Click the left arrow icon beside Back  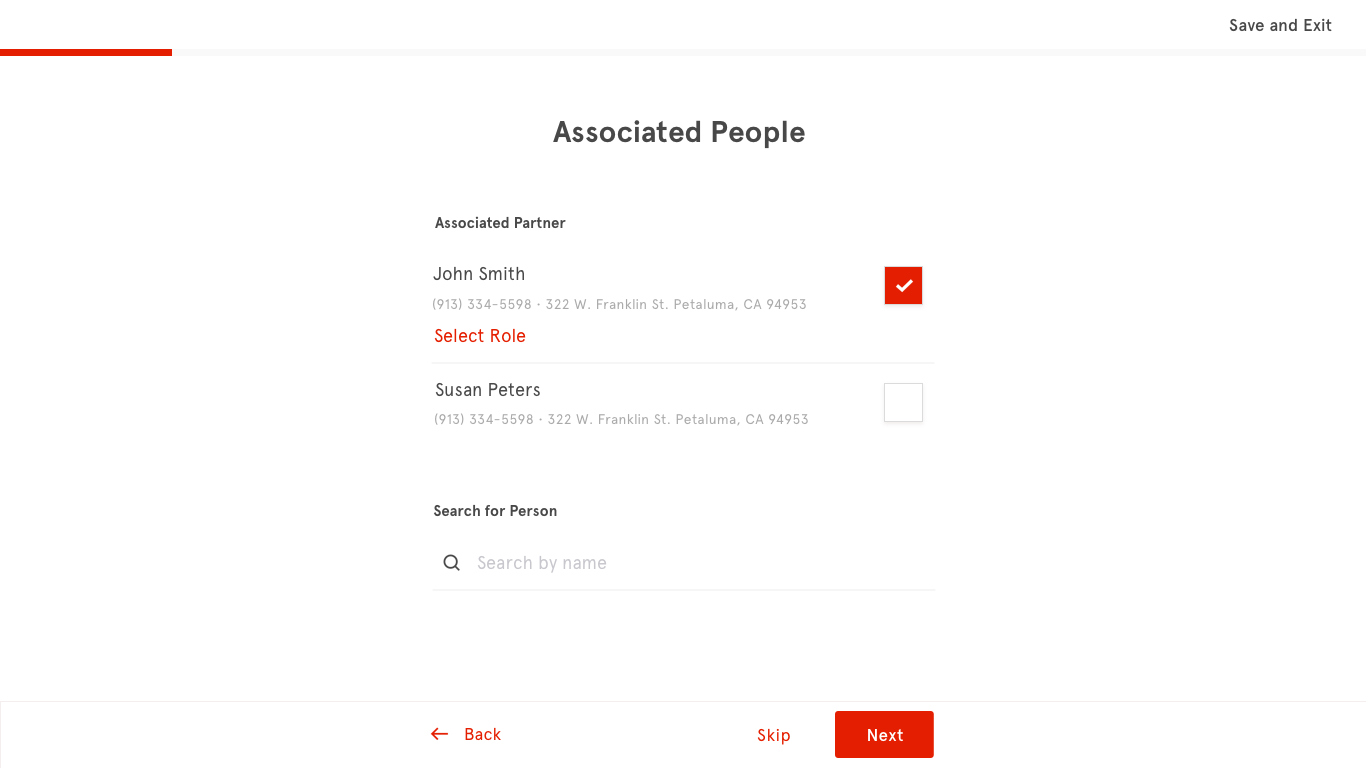[439, 734]
